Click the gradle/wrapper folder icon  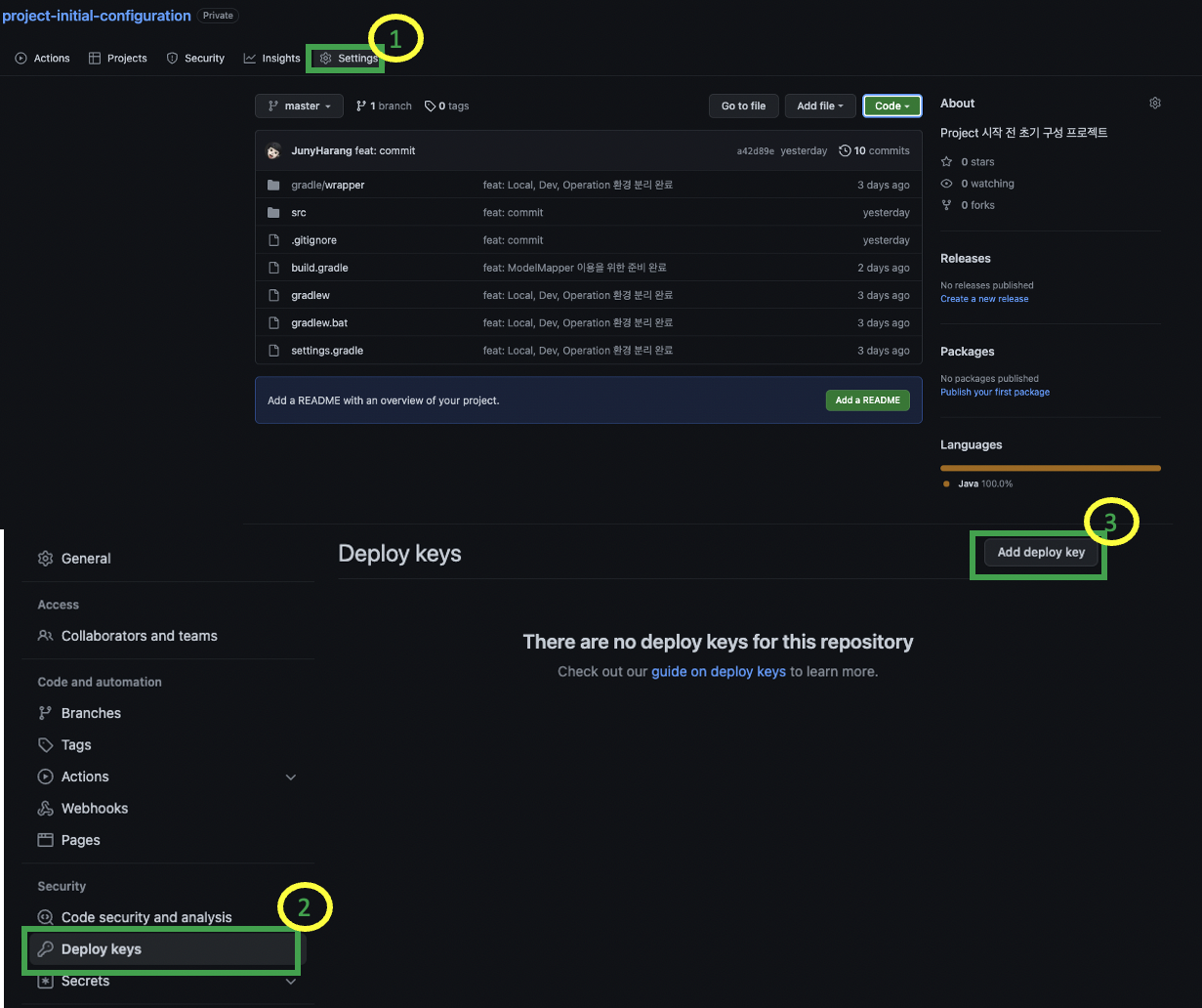pos(273,185)
